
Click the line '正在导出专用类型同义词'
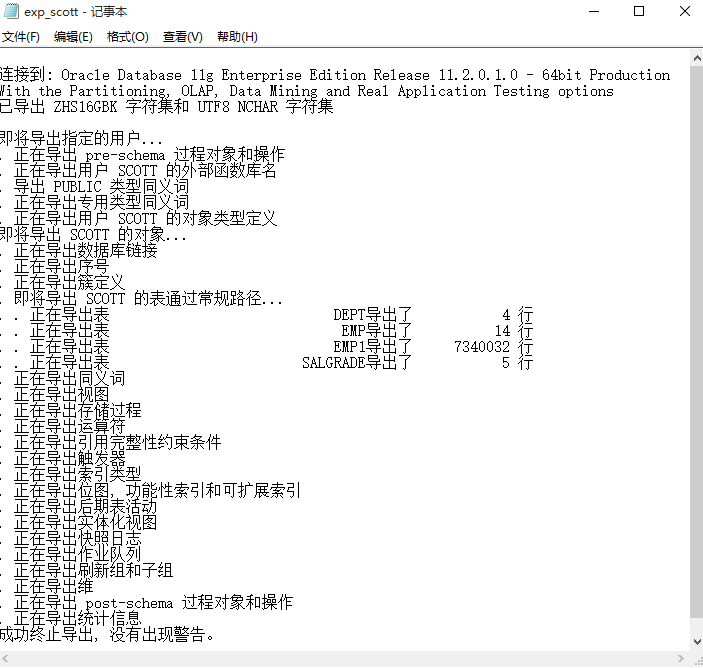(101, 203)
